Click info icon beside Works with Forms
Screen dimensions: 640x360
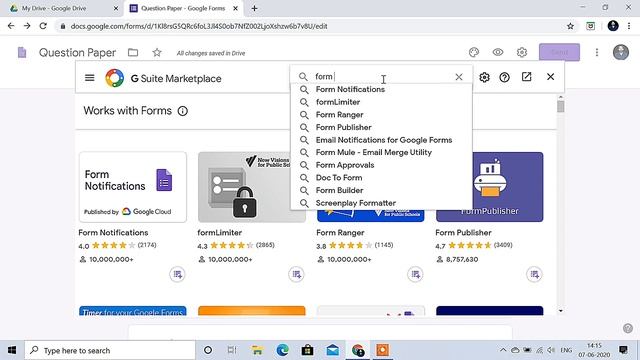[x=183, y=111]
